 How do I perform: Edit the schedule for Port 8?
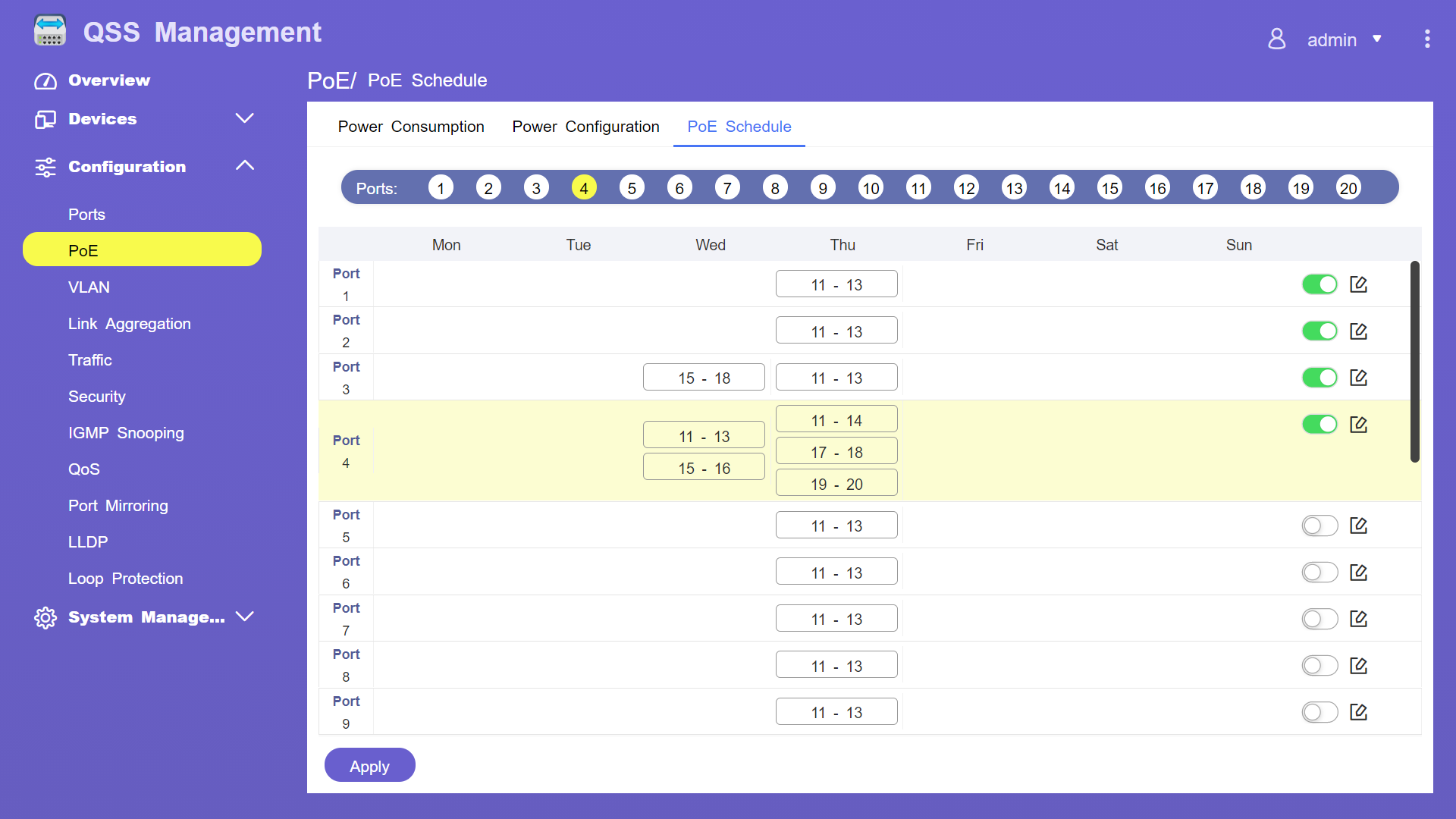click(1358, 666)
